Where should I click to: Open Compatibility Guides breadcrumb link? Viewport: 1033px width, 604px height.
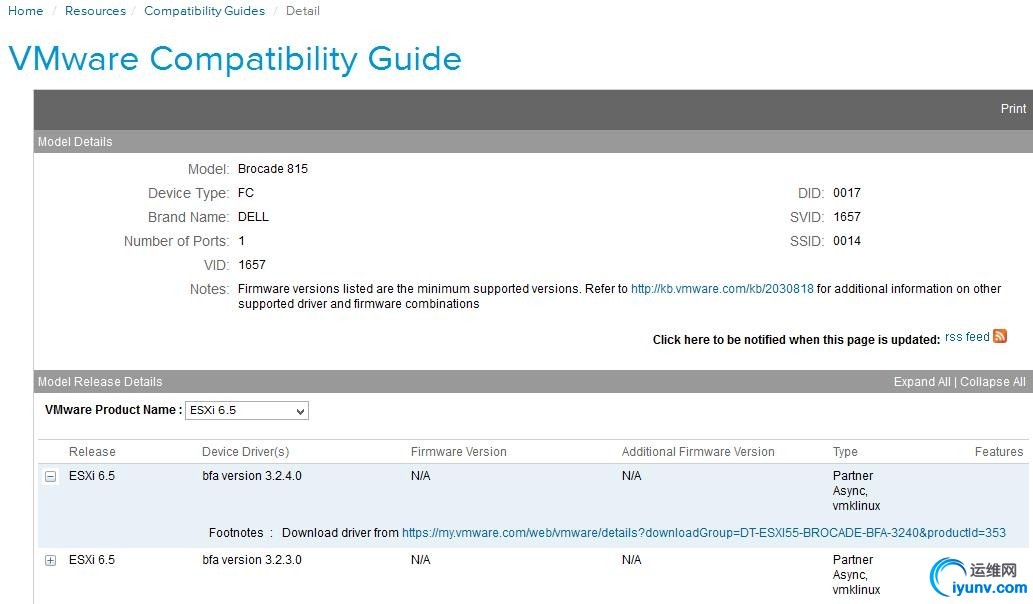point(204,11)
